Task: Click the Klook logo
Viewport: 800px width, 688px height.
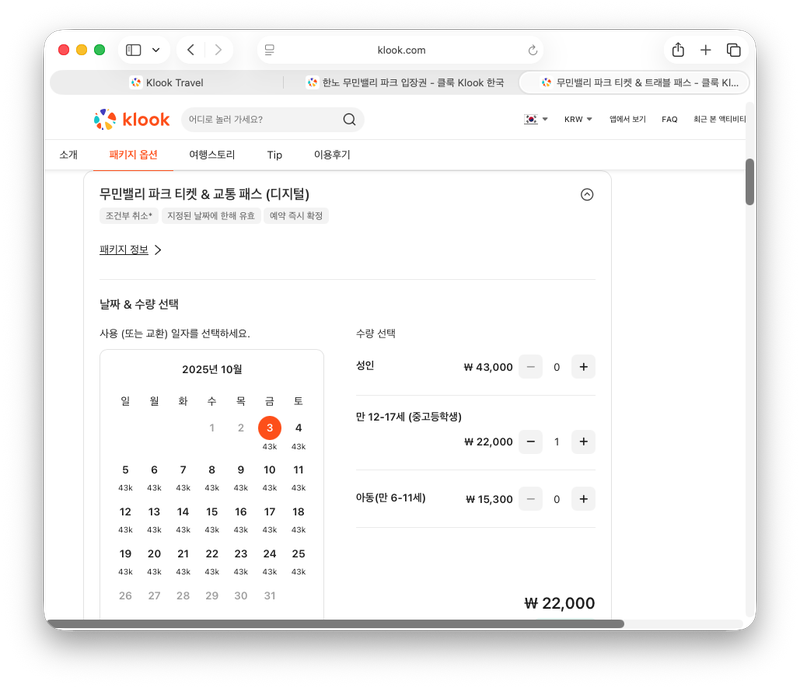Action: tap(132, 119)
